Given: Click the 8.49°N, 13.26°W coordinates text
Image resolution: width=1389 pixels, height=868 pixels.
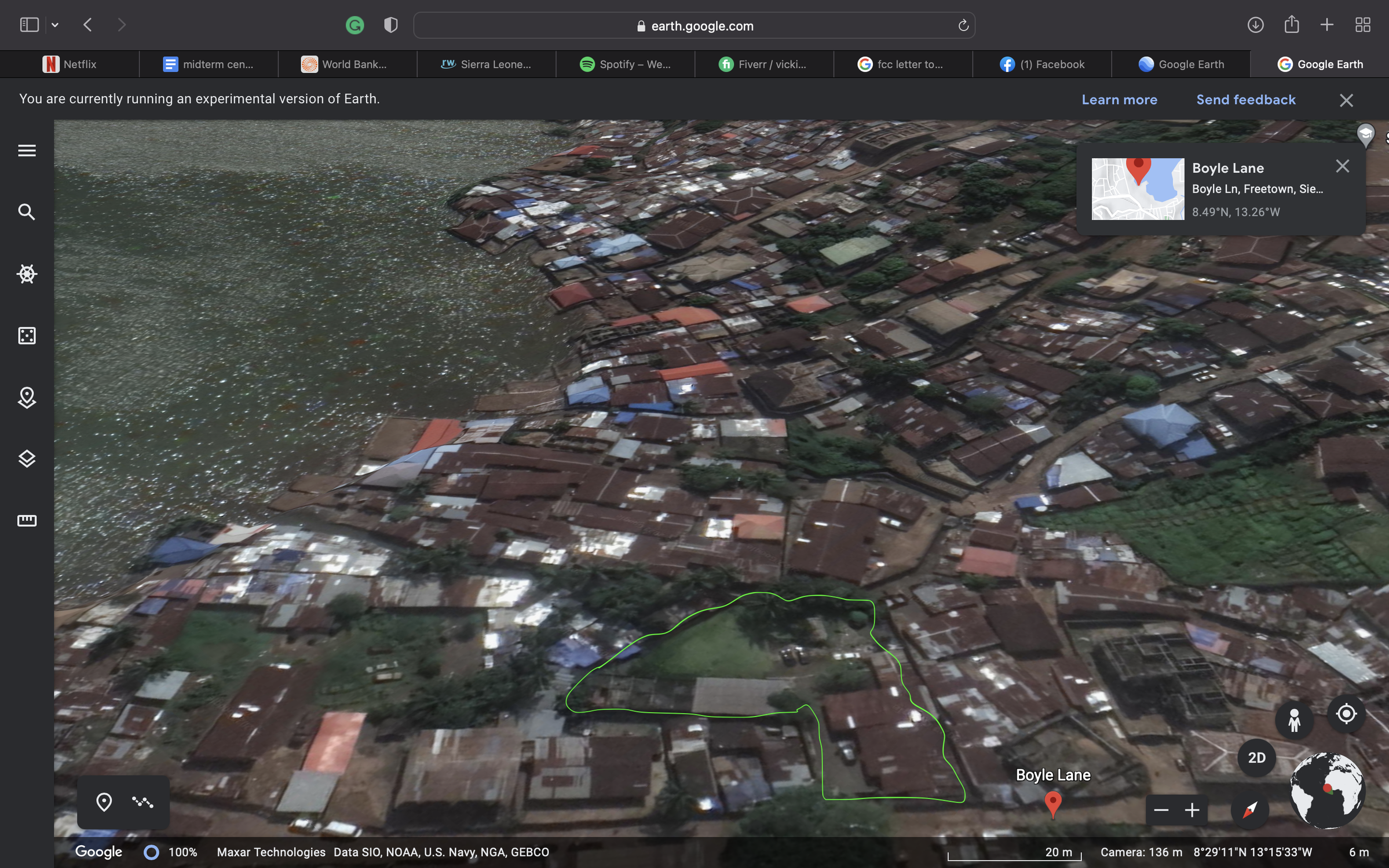Looking at the screenshot, I should click(x=1236, y=212).
